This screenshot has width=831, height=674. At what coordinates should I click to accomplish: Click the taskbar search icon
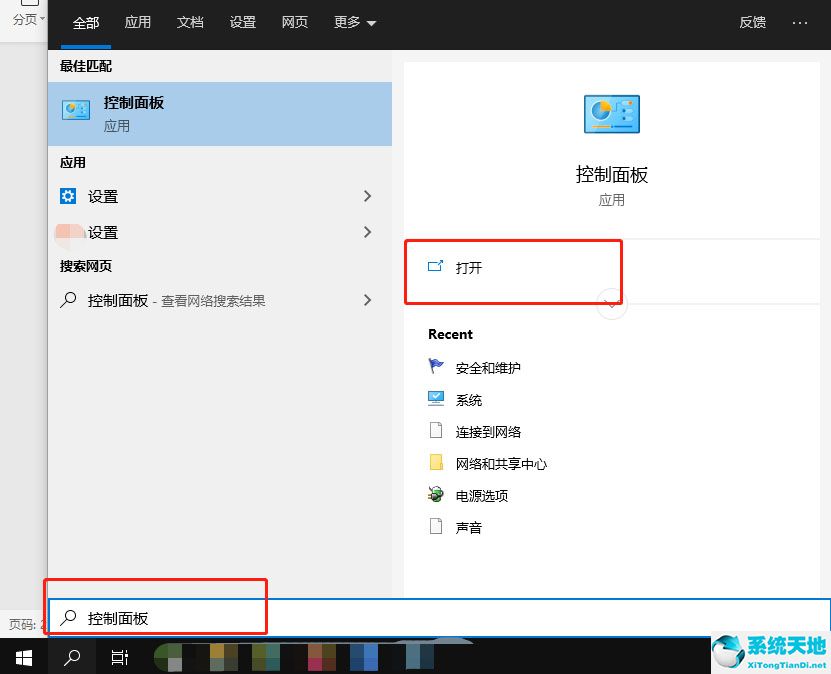[72, 657]
